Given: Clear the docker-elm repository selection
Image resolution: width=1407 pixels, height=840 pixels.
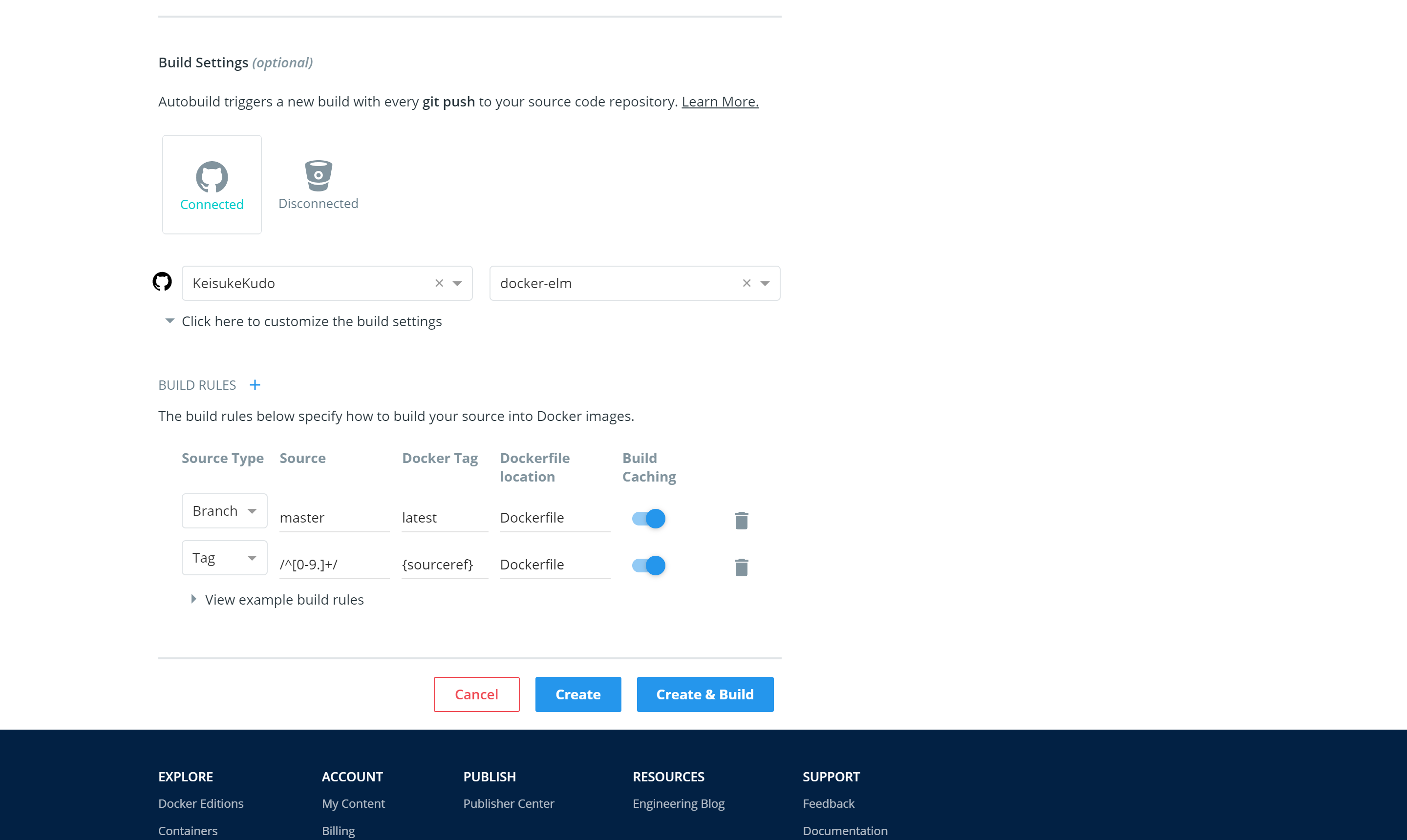Looking at the screenshot, I should coord(746,283).
